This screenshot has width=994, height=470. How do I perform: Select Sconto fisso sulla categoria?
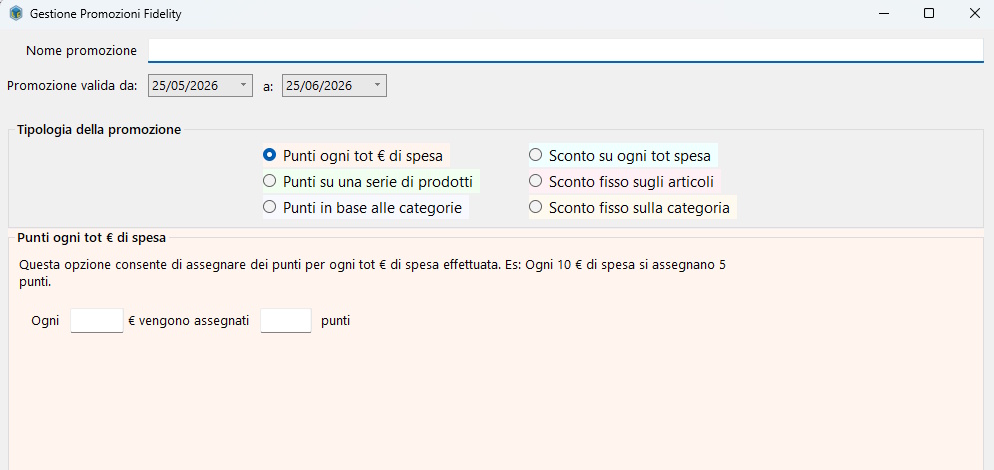coord(632,207)
